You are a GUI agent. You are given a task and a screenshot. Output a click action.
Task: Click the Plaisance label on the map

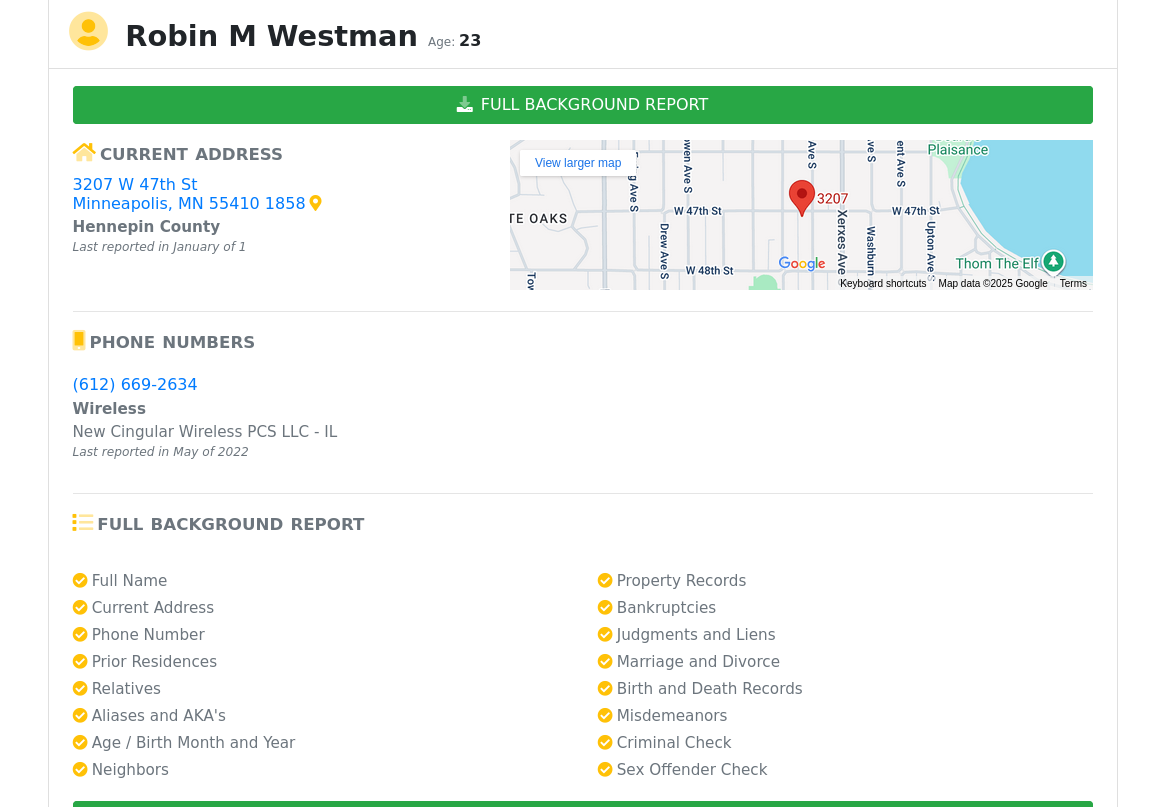pyautogui.click(x=958, y=150)
